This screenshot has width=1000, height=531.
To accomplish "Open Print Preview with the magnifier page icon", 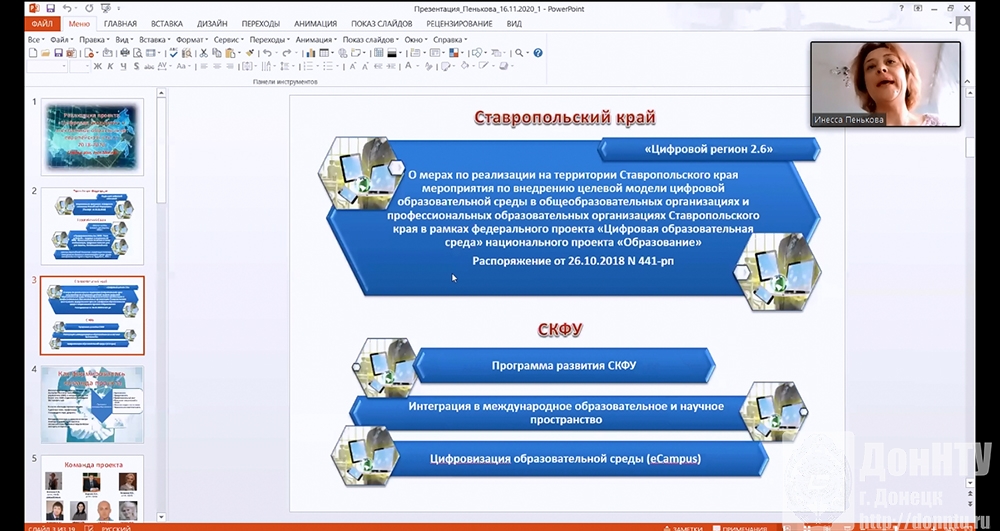I will click(137, 53).
